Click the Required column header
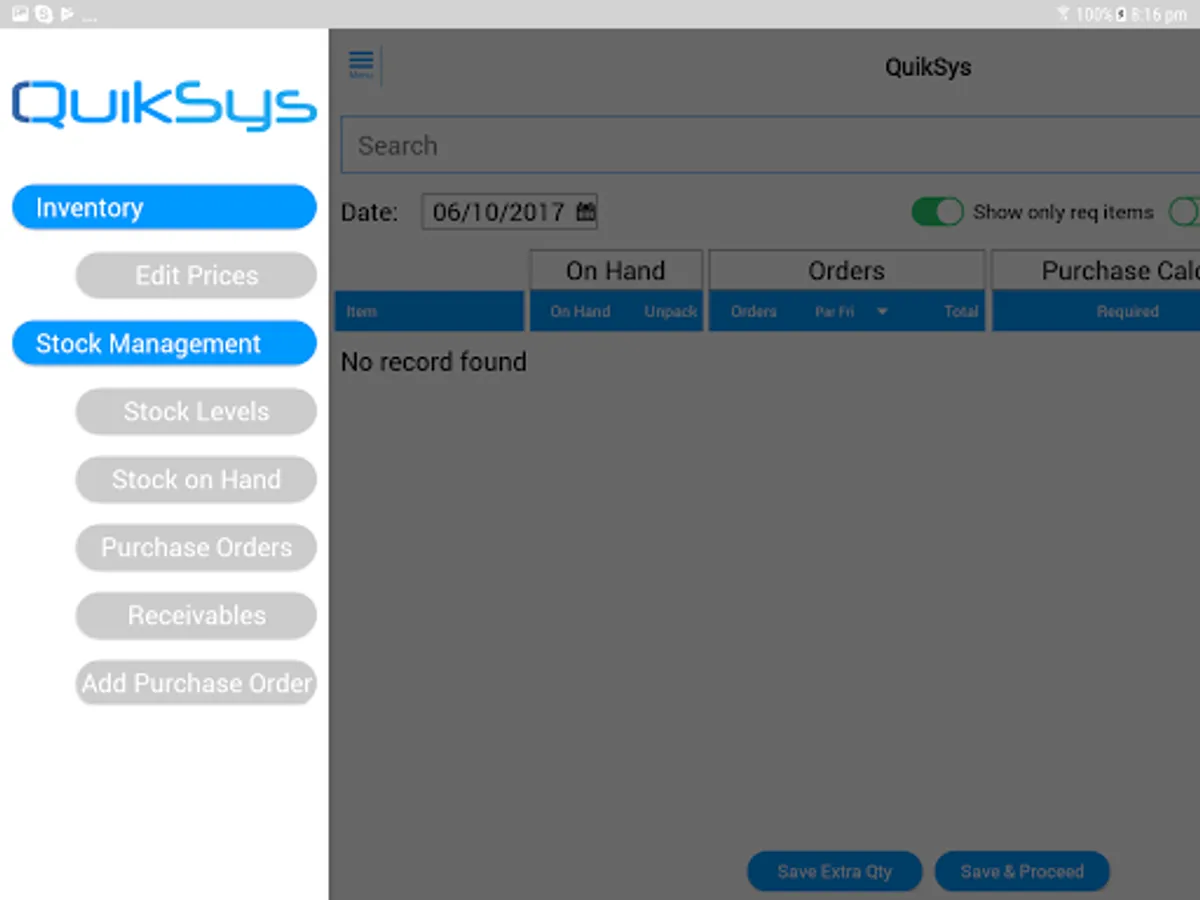Viewport: 1200px width, 900px height. 1127,312
